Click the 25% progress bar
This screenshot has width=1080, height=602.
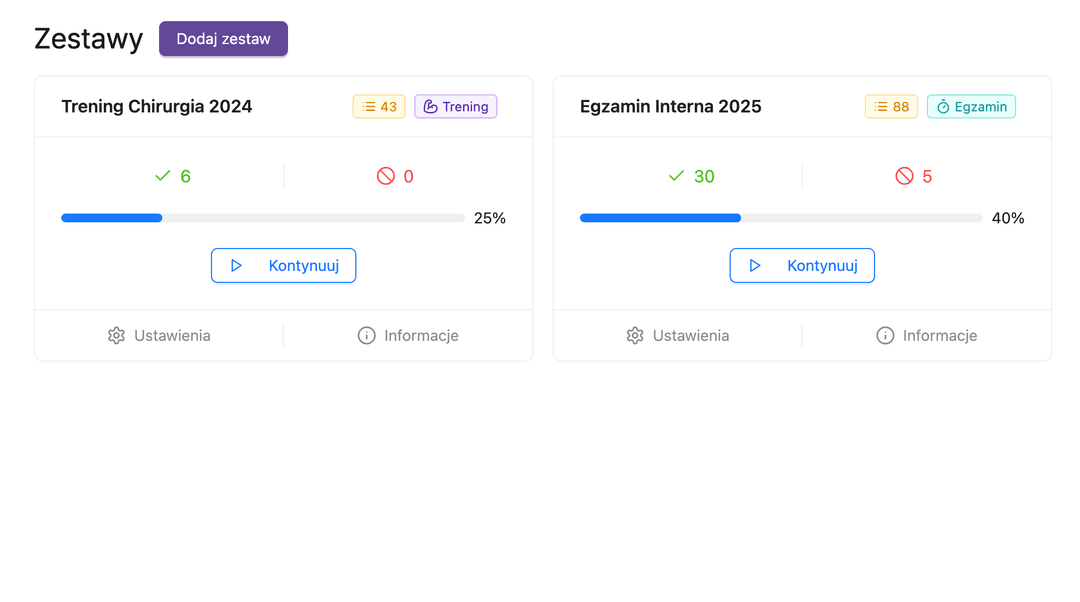click(263, 218)
